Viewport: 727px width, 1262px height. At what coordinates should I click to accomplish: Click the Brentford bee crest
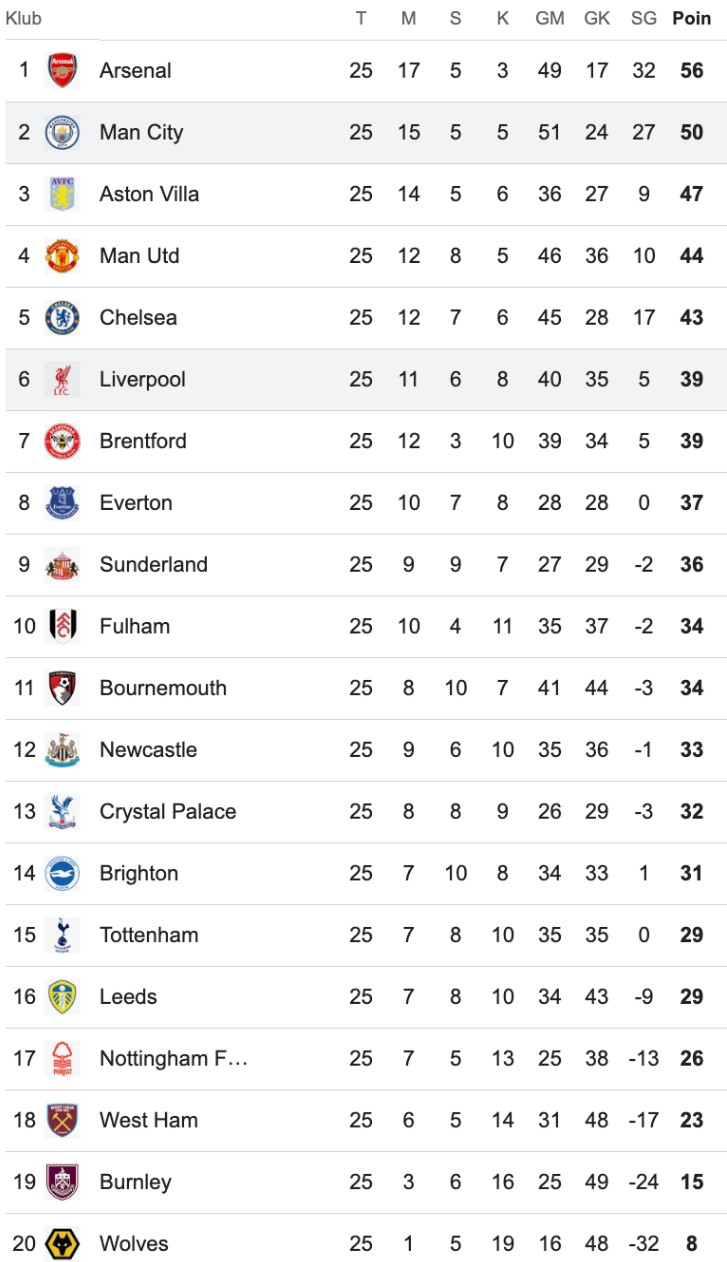coord(62,441)
